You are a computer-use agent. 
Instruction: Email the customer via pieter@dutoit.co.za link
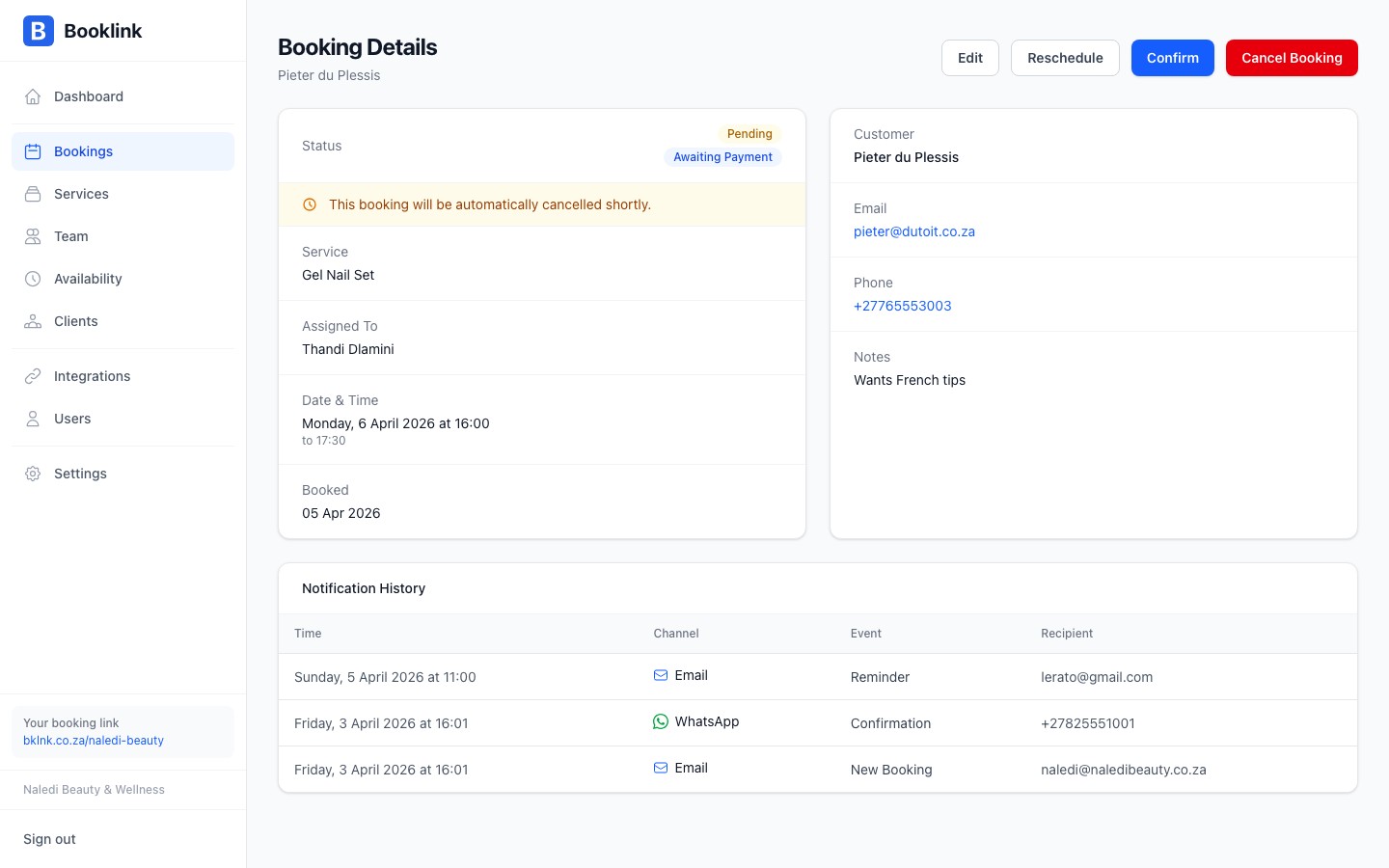coord(913,231)
